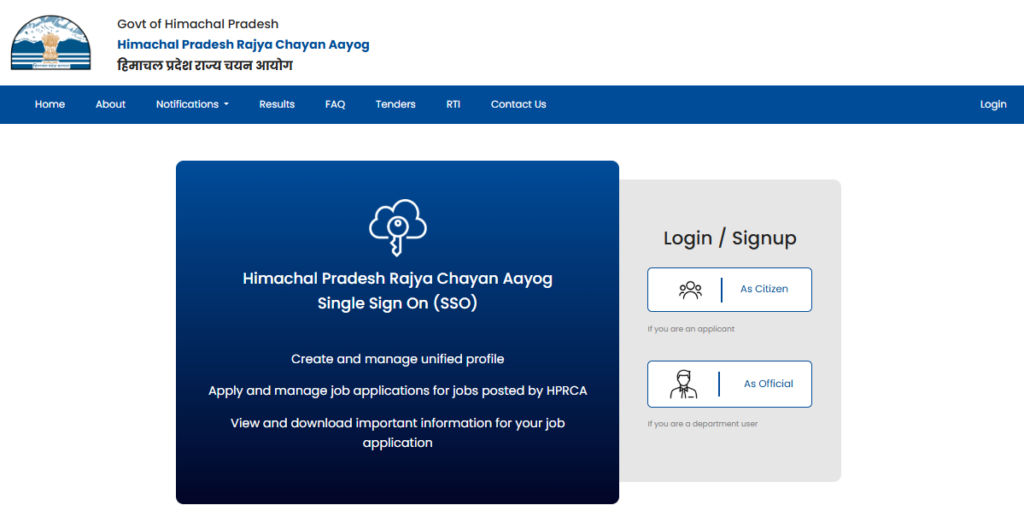Click the Himachal Pradesh government emblem logo

tap(50, 43)
